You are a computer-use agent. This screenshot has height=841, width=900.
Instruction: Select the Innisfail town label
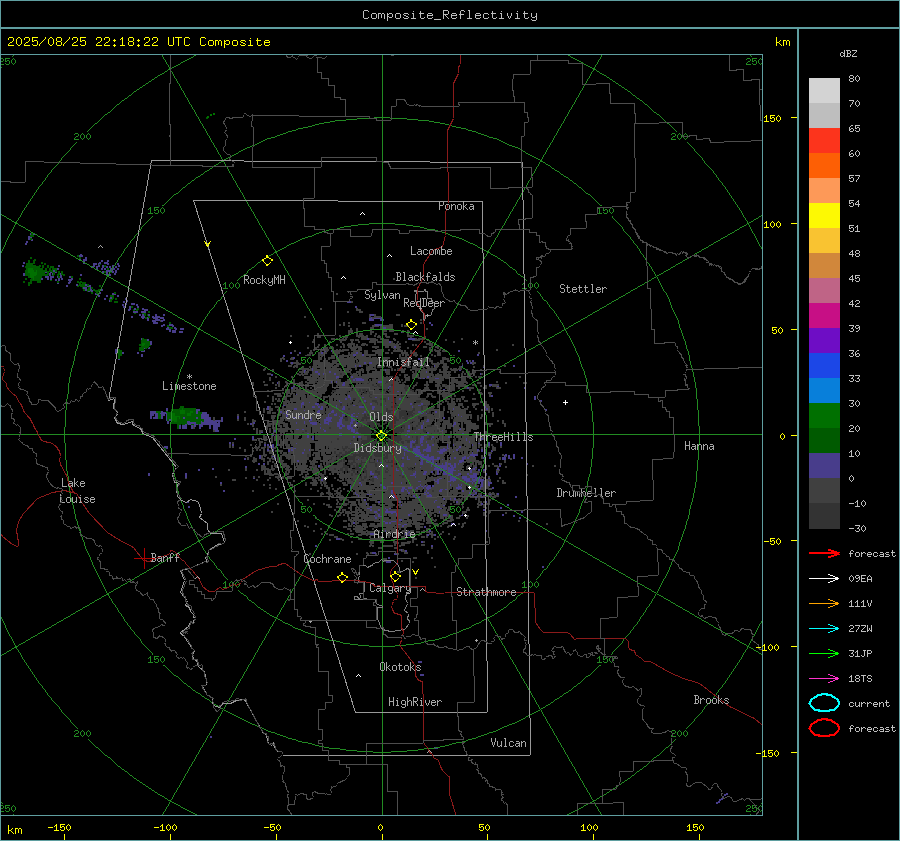tap(403, 362)
